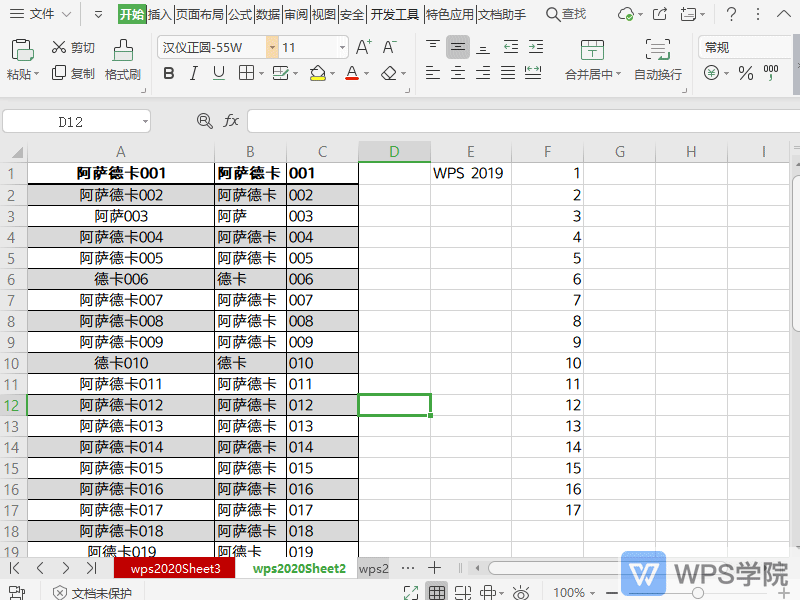800x600 pixels.
Task: Open the wps2020Sheet3 sheet tab
Action: (175, 569)
